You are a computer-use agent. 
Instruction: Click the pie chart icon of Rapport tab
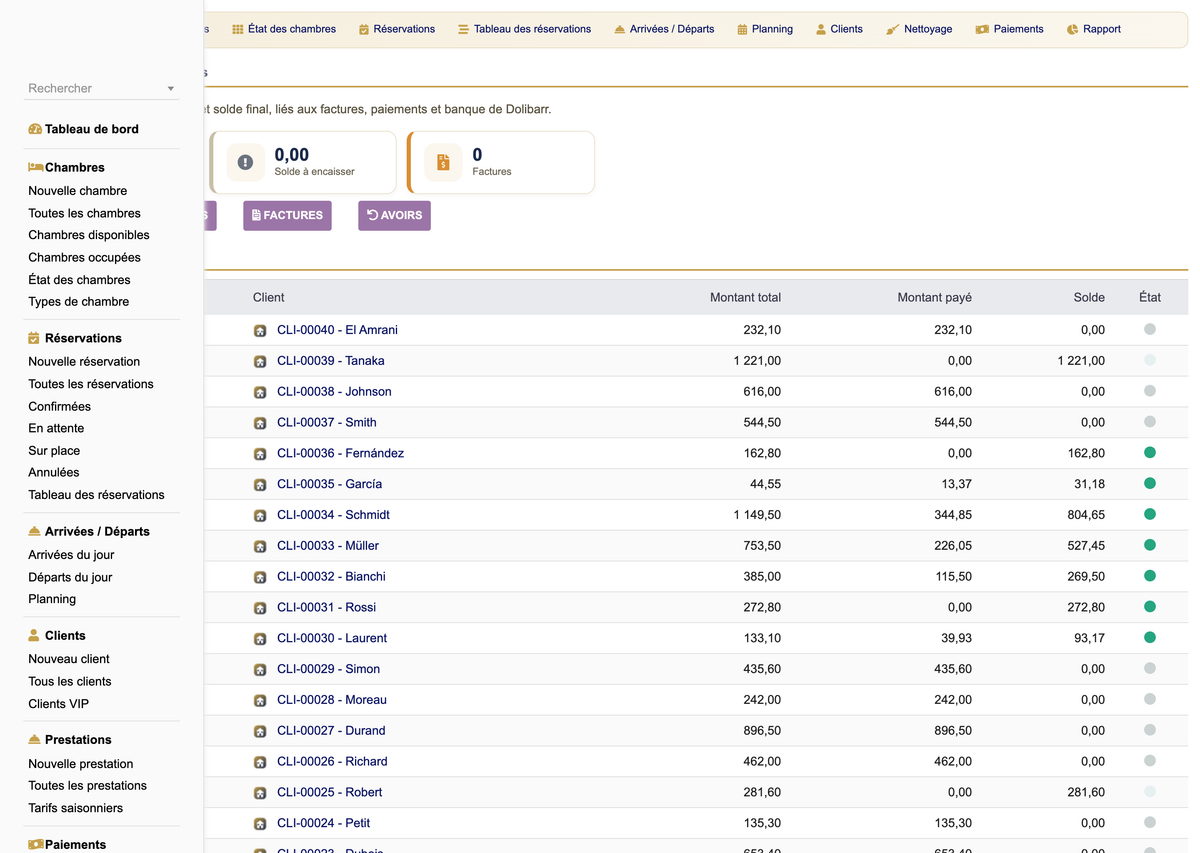click(x=1072, y=29)
